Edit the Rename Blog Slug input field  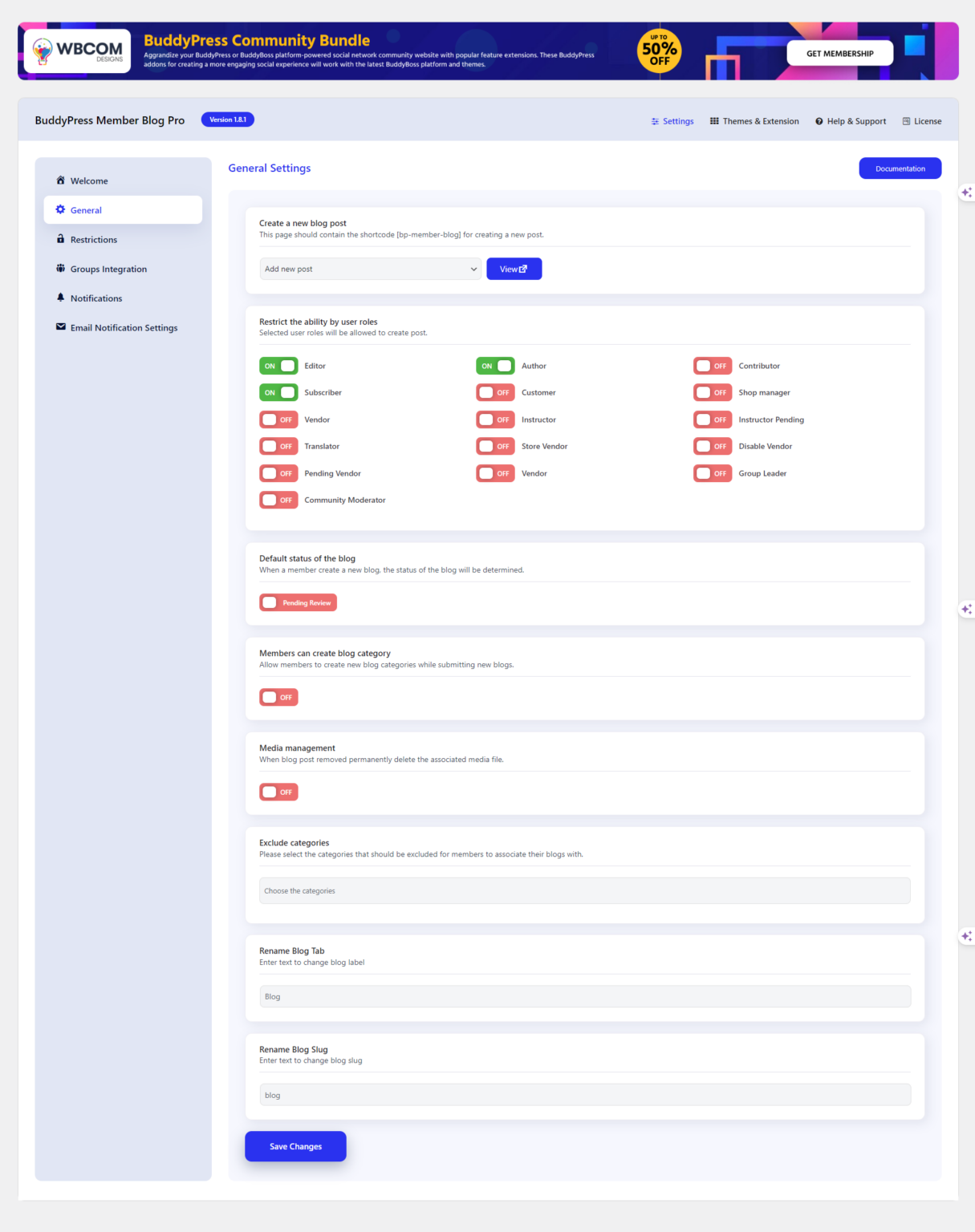tap(584, 1094)
